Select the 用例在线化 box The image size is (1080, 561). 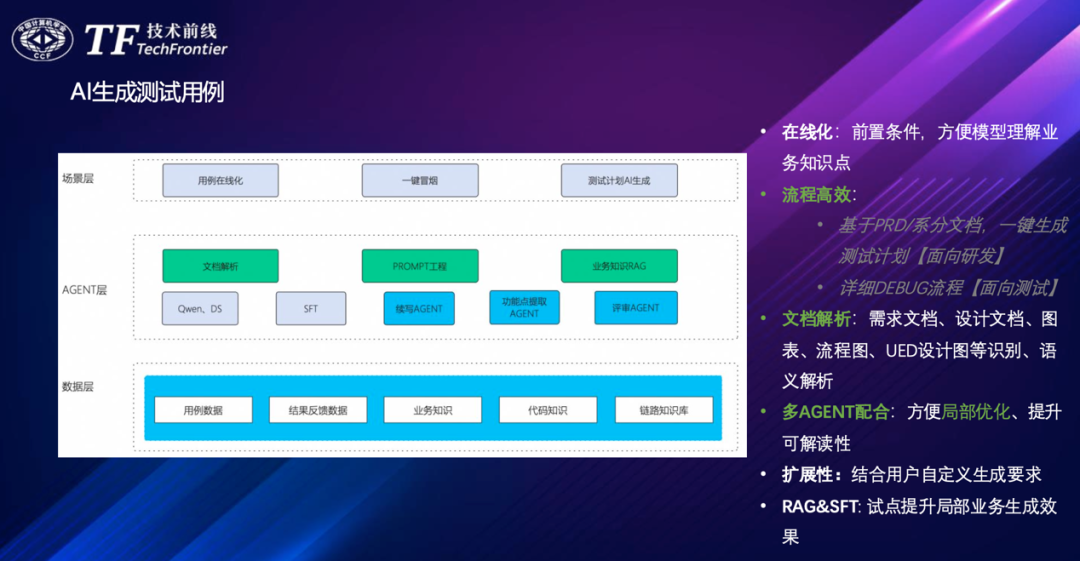point(220,180)
